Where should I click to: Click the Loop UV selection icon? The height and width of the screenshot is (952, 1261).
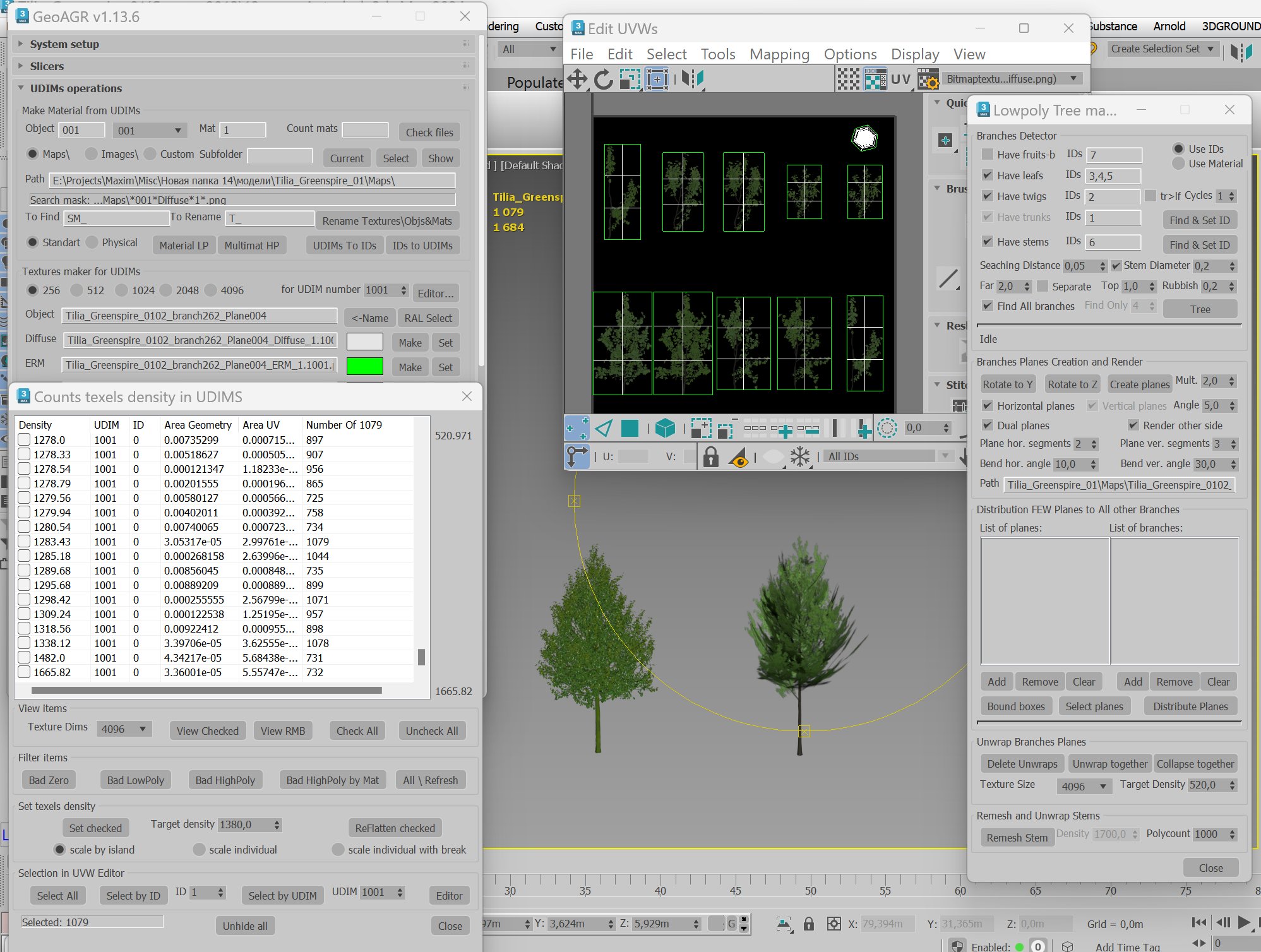(755, 429)
